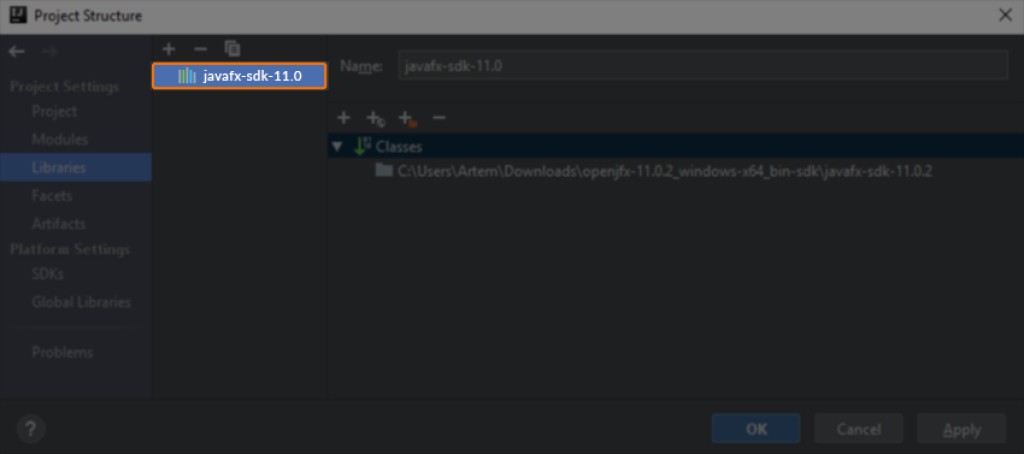Image resolution: width=1024 pixels, height=454 pixels.
Task: Click the Apply button
Action: 961,429
